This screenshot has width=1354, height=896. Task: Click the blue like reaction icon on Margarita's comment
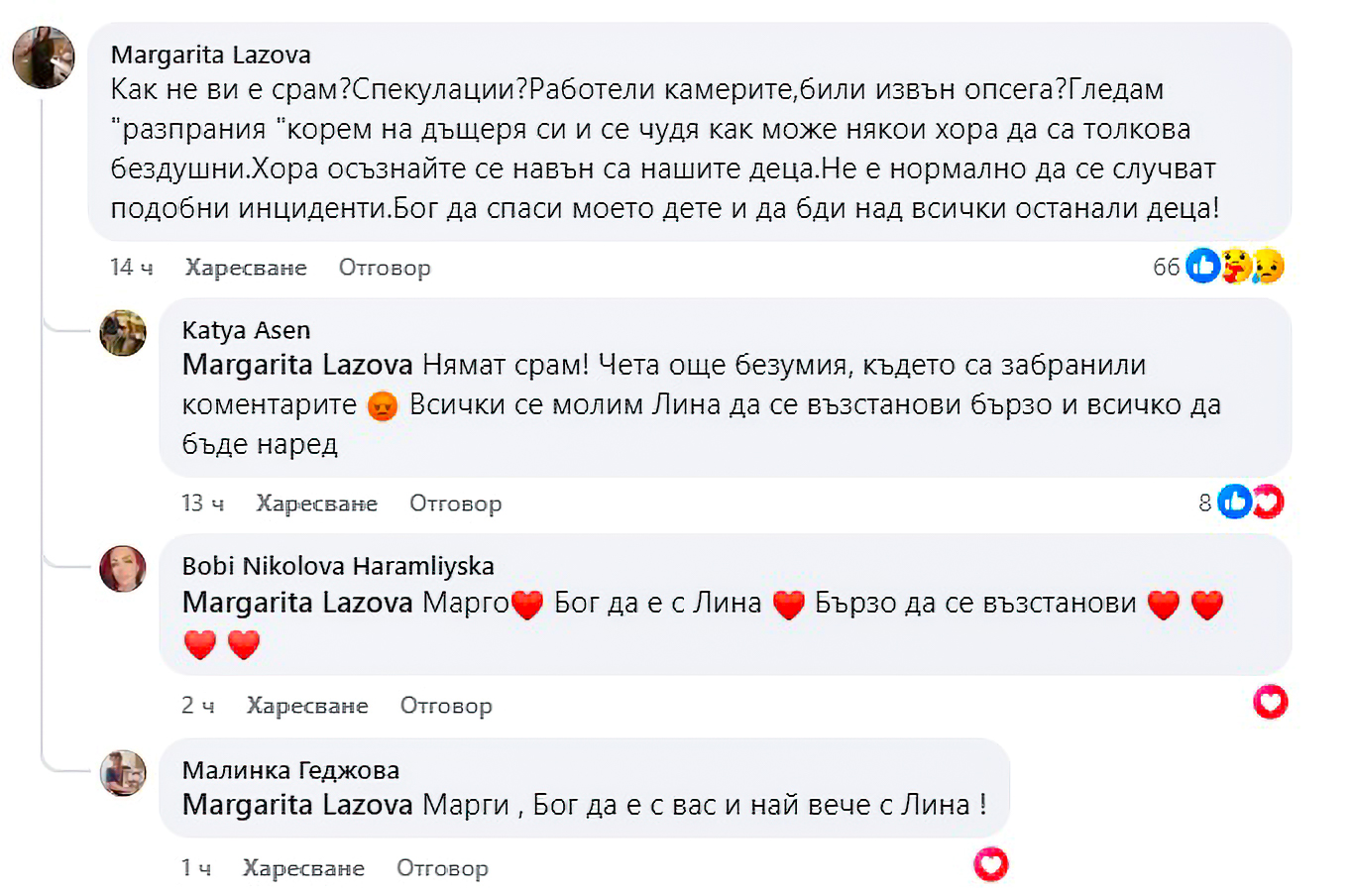coord(1202,266)
